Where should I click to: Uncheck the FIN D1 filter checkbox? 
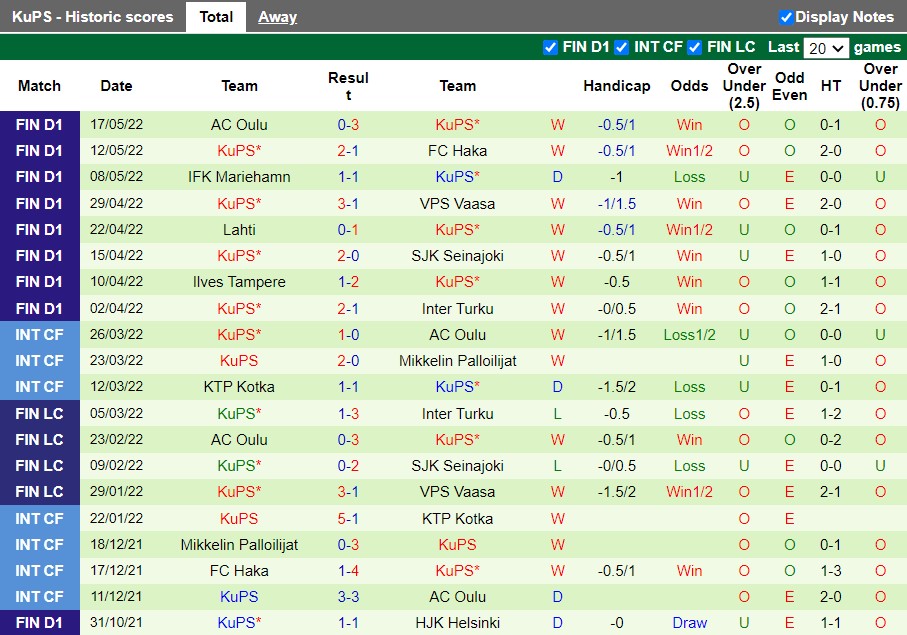pos(550,47)
